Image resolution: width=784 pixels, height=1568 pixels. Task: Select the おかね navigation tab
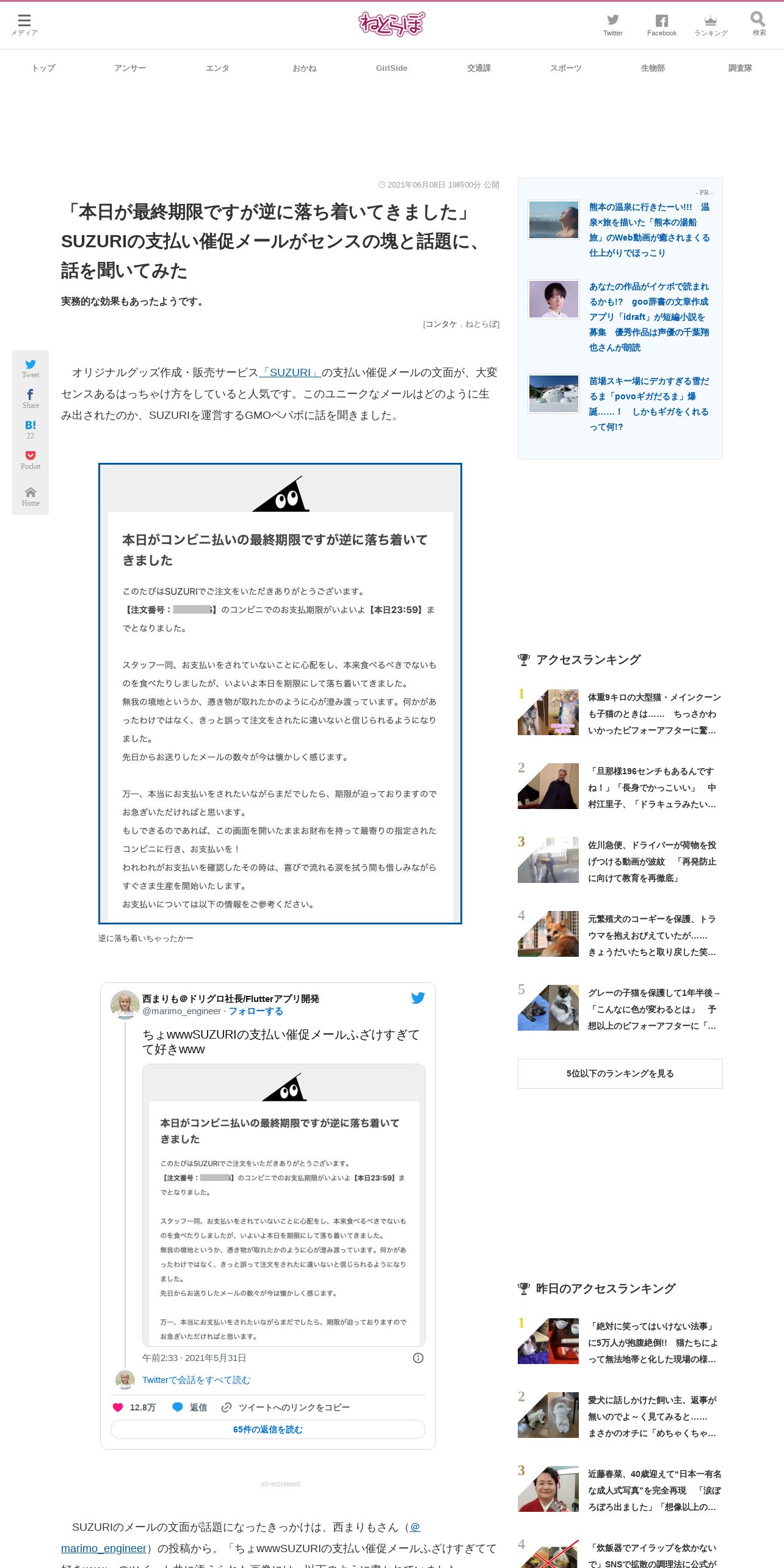coord(304,68)
